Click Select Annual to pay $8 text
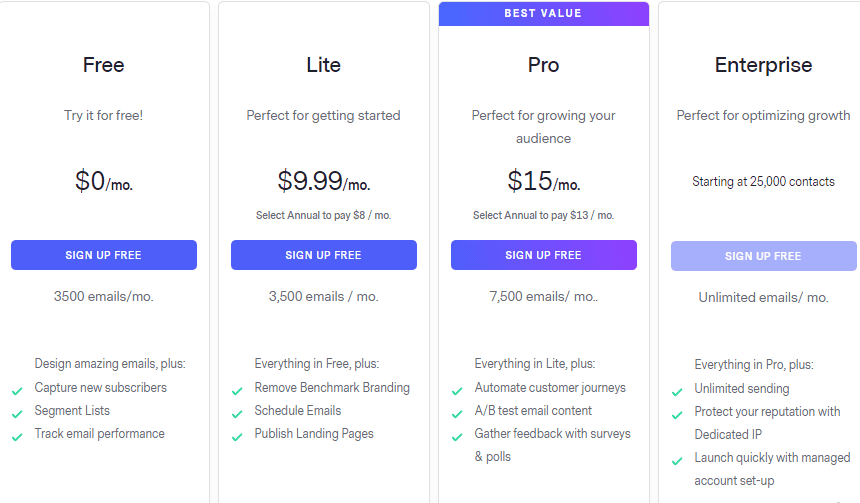This screenshot has height=503, width=860. (324, 216)
